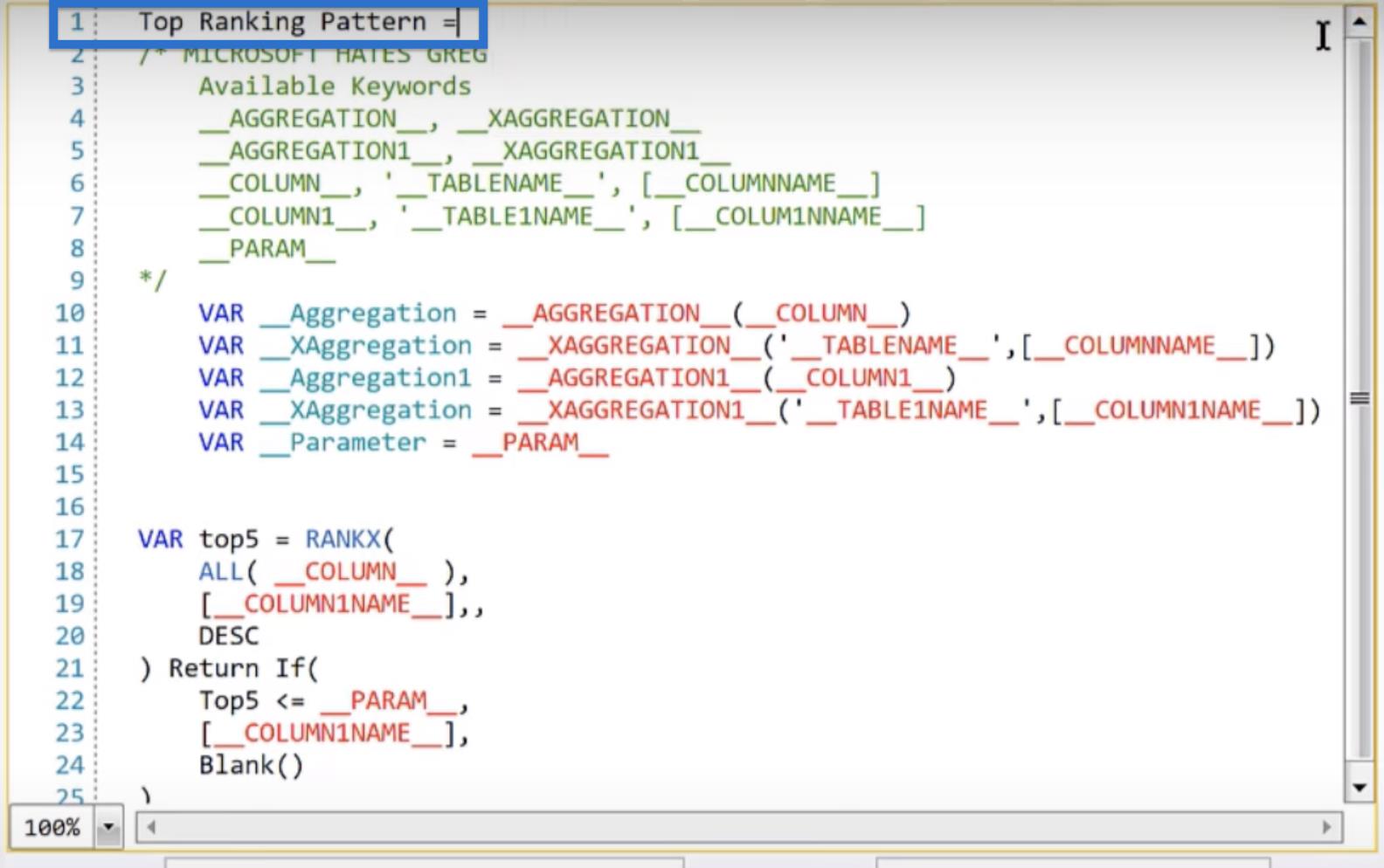Click '__XAGGREGATION1__' in comment line 5
This screenshot has height=868, width=1384.
(601, 151)
